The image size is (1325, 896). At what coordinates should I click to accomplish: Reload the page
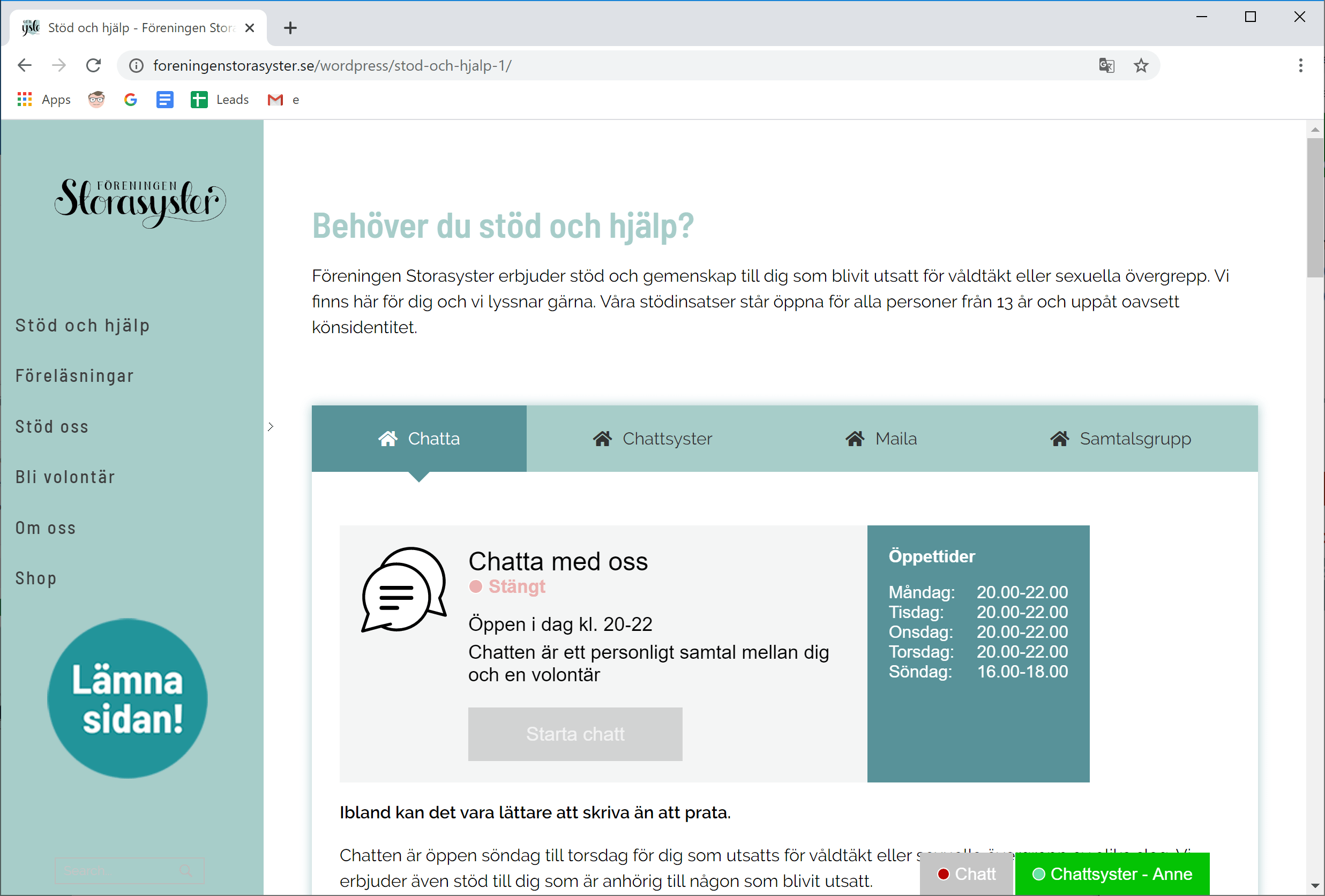[94, 65]
